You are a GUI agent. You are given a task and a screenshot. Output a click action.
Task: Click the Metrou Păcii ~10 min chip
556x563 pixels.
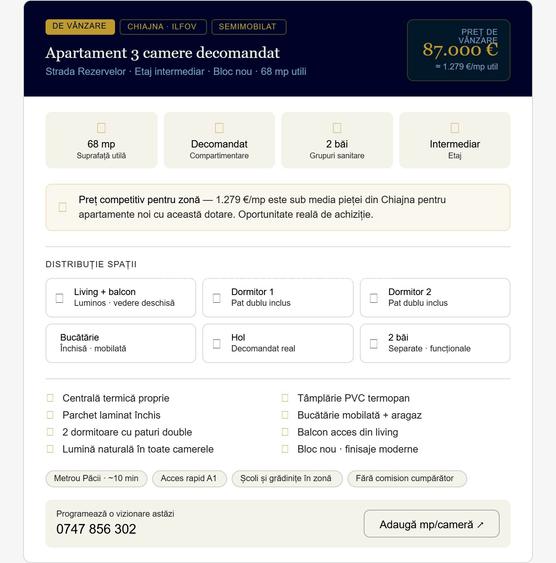pos(96,478)
